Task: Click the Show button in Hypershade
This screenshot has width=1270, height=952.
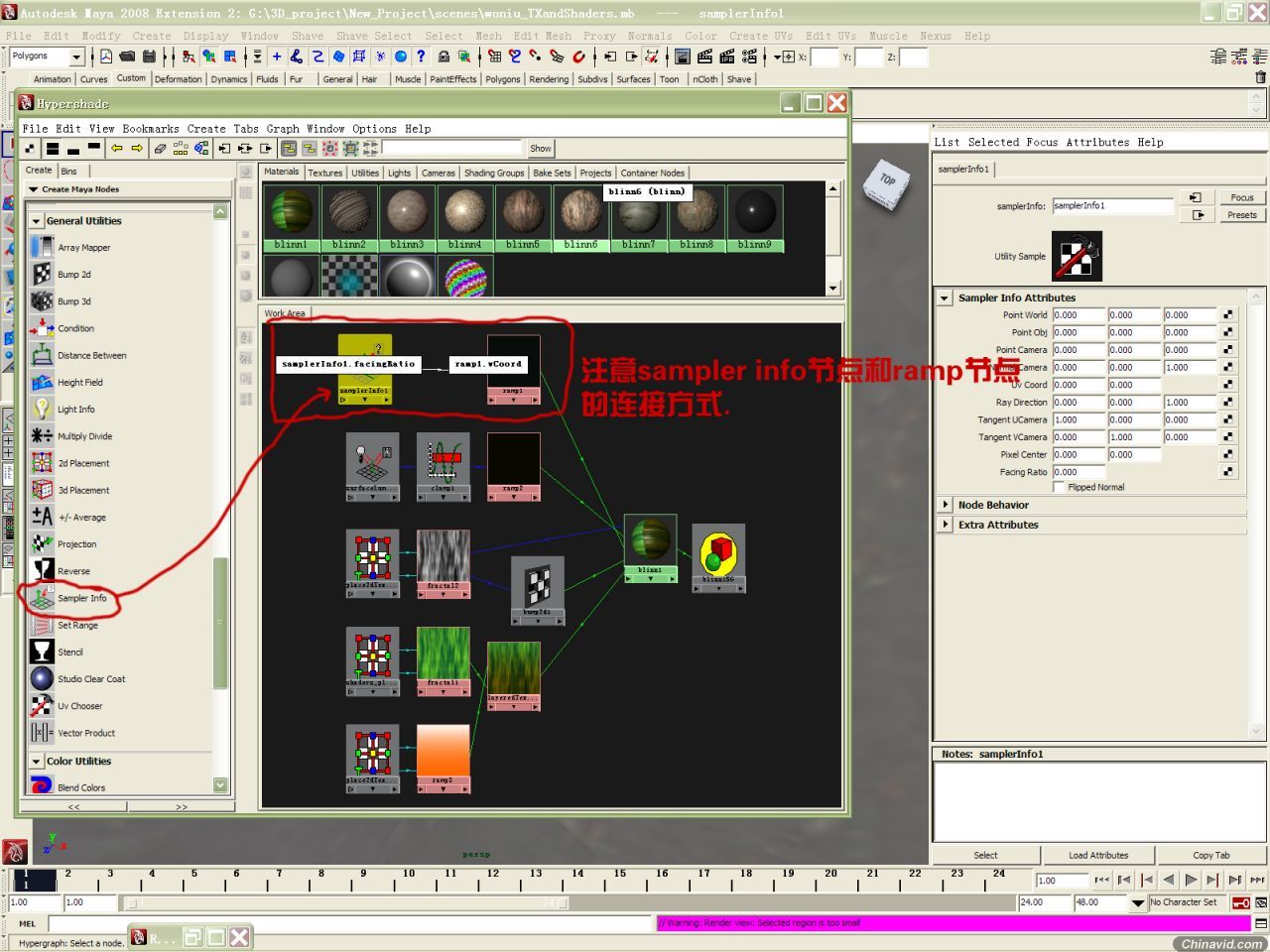Action: click(x=541, y=149)
